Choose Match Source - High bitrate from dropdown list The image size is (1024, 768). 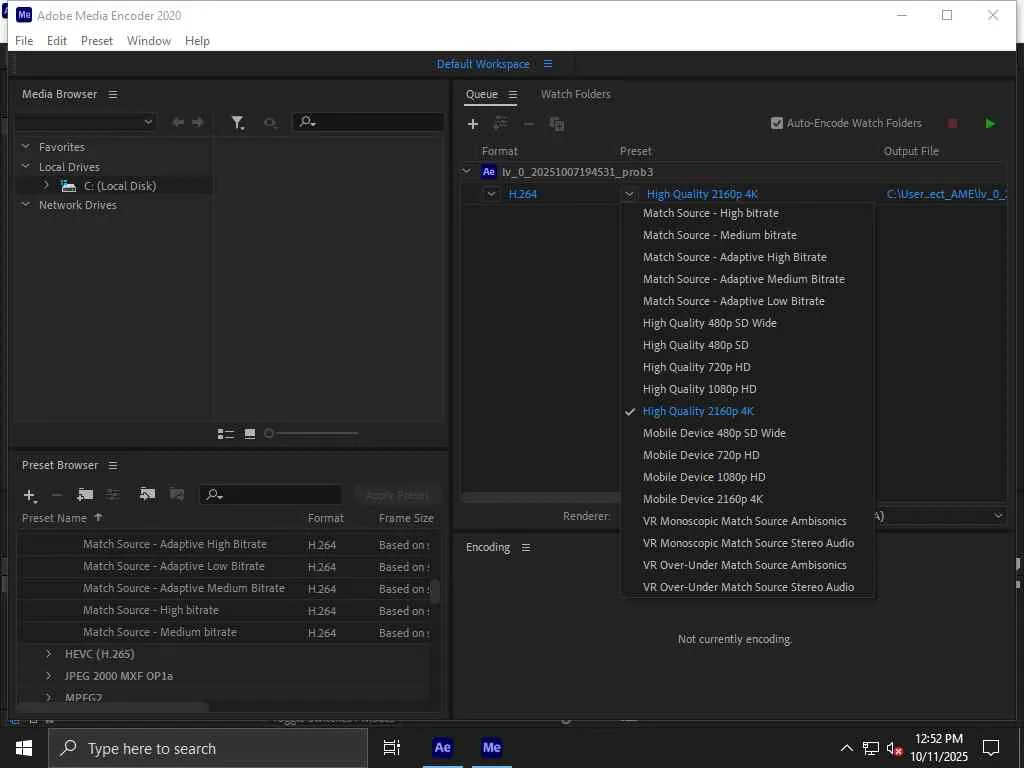point(711,214)
